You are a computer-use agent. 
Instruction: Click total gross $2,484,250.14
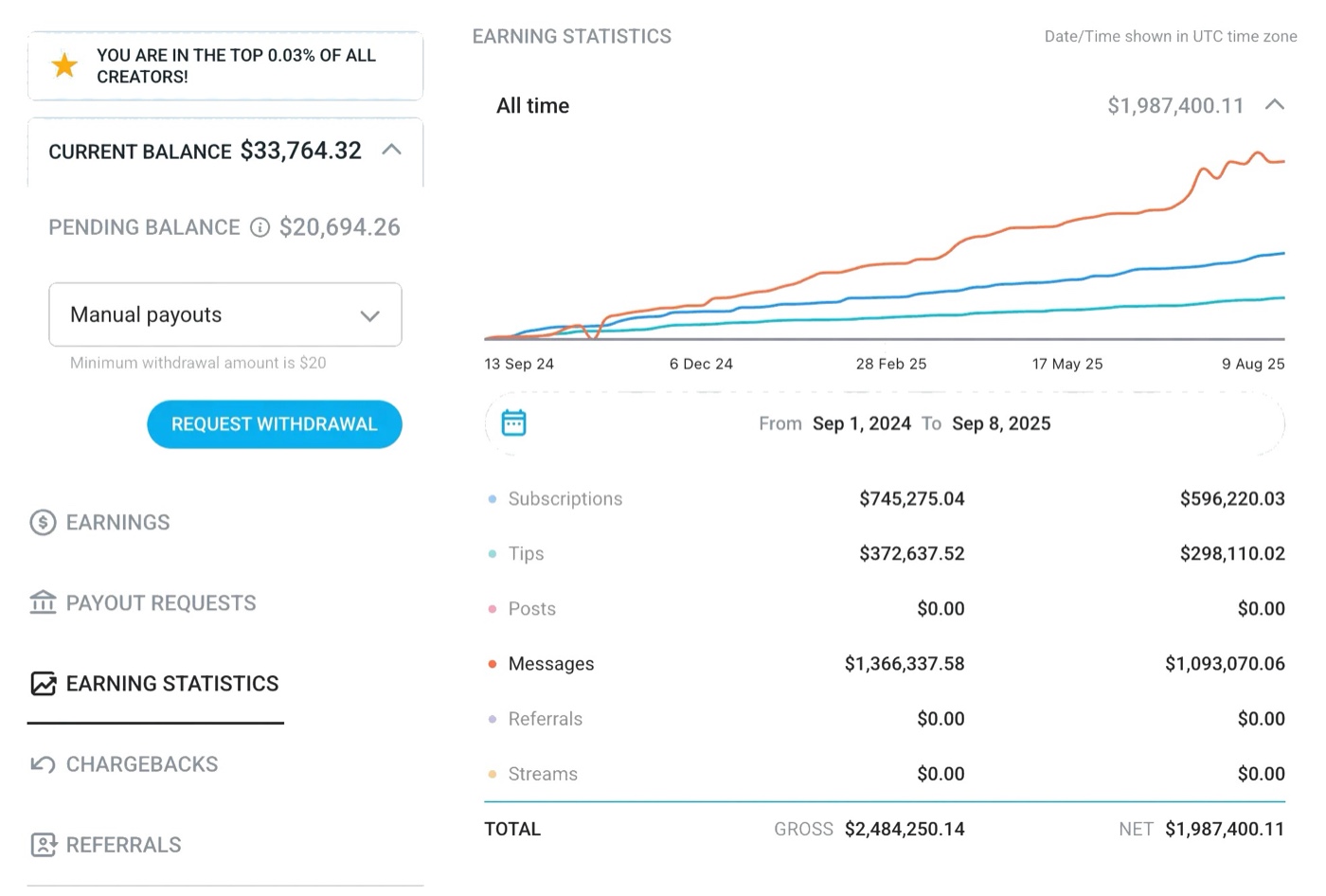tap(905, 829)
